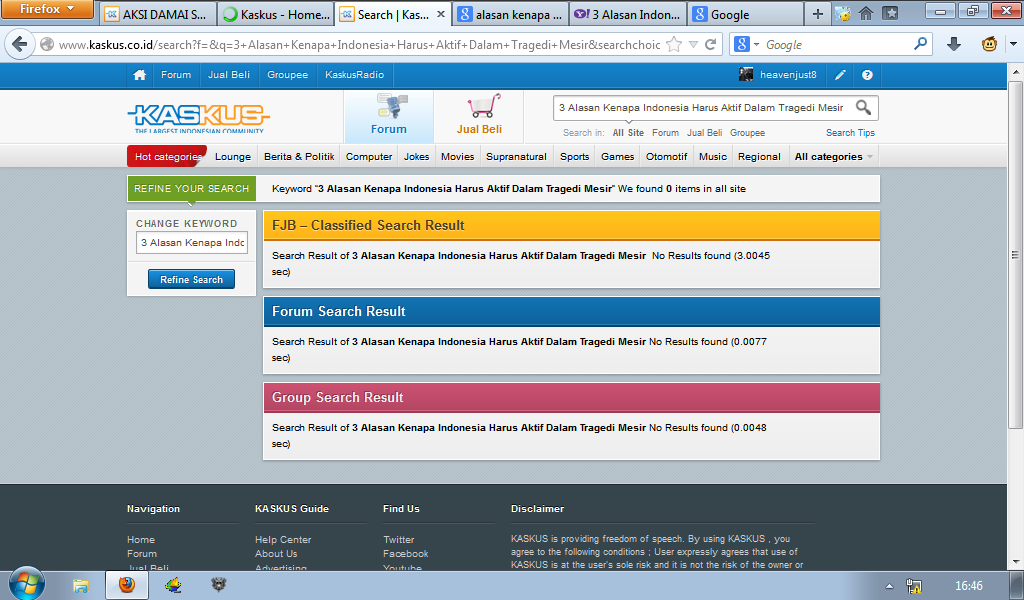The height and width of the screenshot is (600, 1024).
Task: Open the Sports category
Action: (575, 157)
